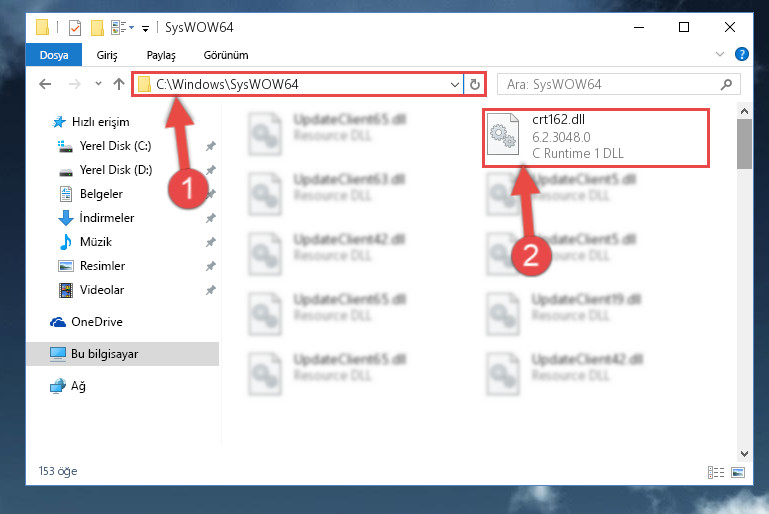This screenshot has width=769, height=514.
Task: Open the Görünüm ribbon tab
Action: pos(226,55)
